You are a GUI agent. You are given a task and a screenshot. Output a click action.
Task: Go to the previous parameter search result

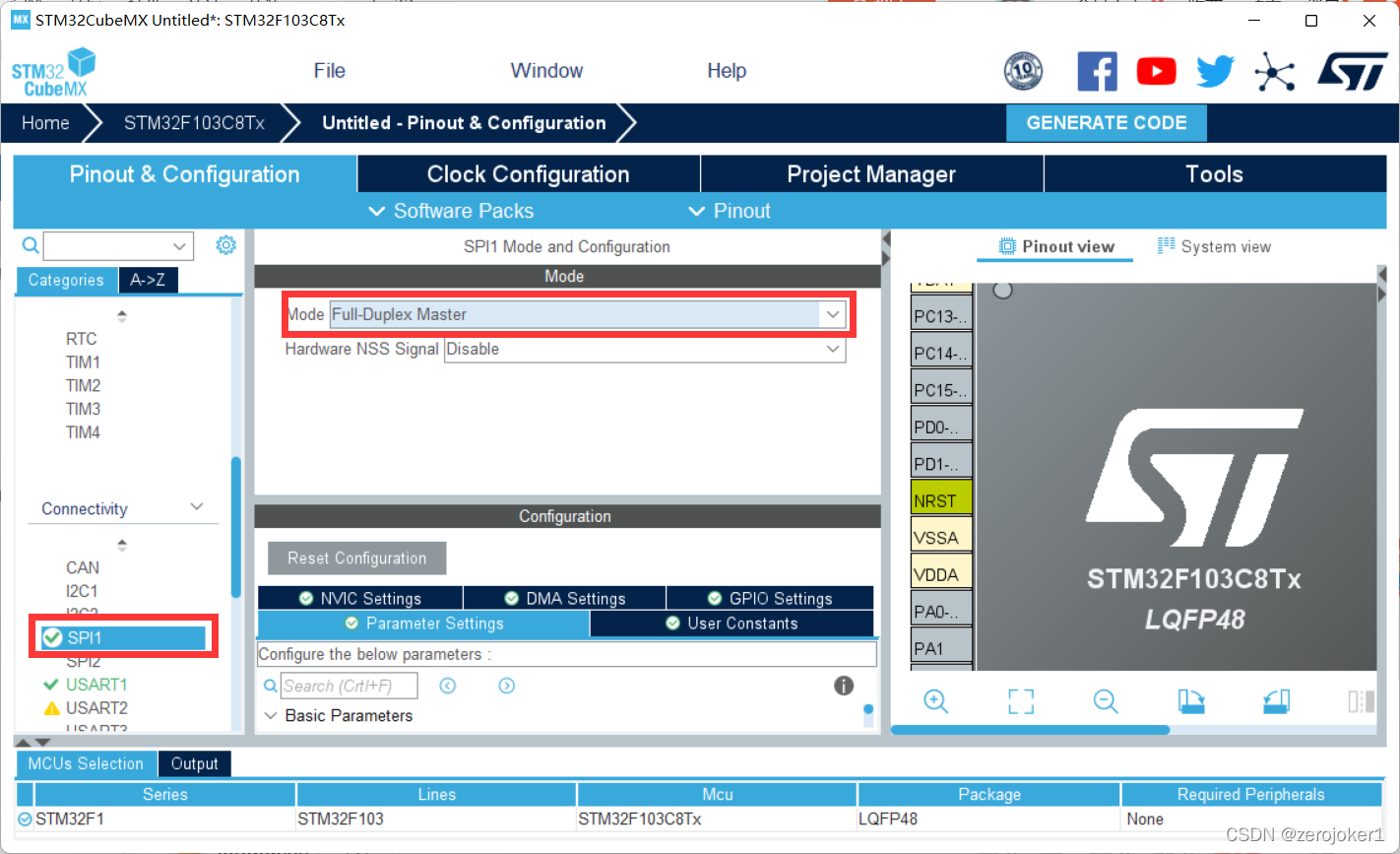pyautogui.click(x=448, y=686)
